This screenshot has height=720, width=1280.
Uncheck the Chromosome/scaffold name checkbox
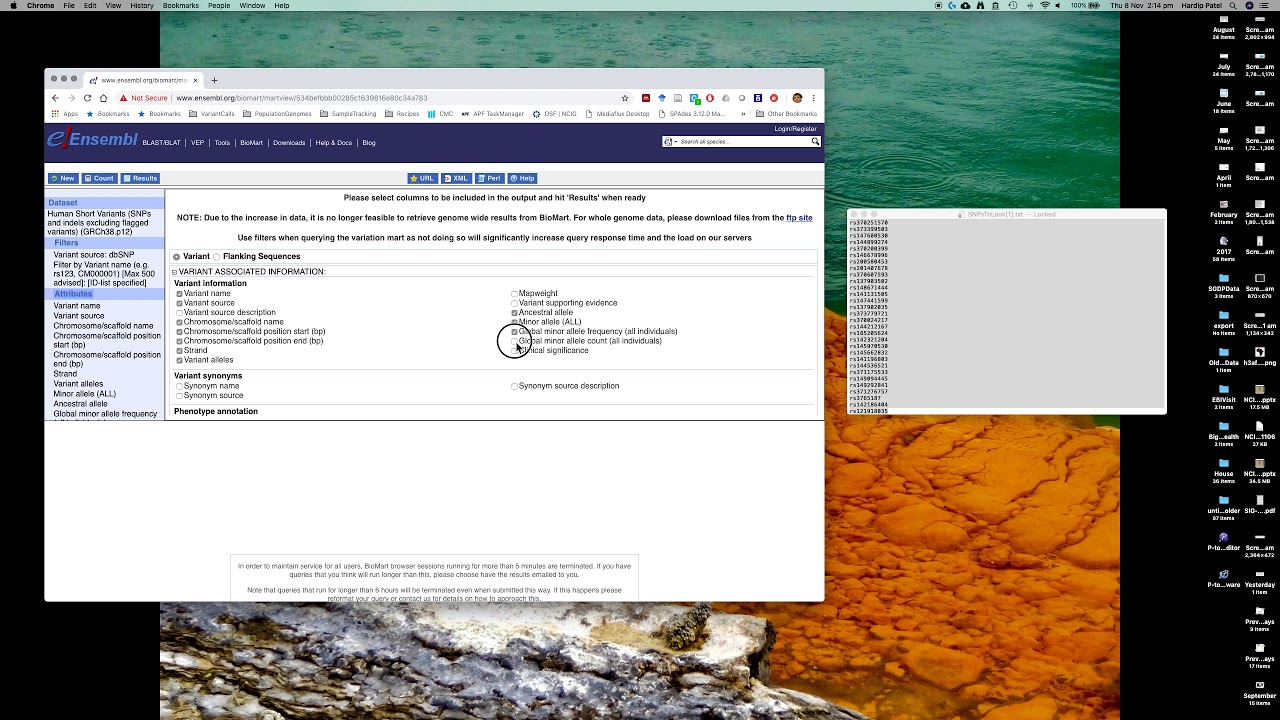tap(180, 322)
